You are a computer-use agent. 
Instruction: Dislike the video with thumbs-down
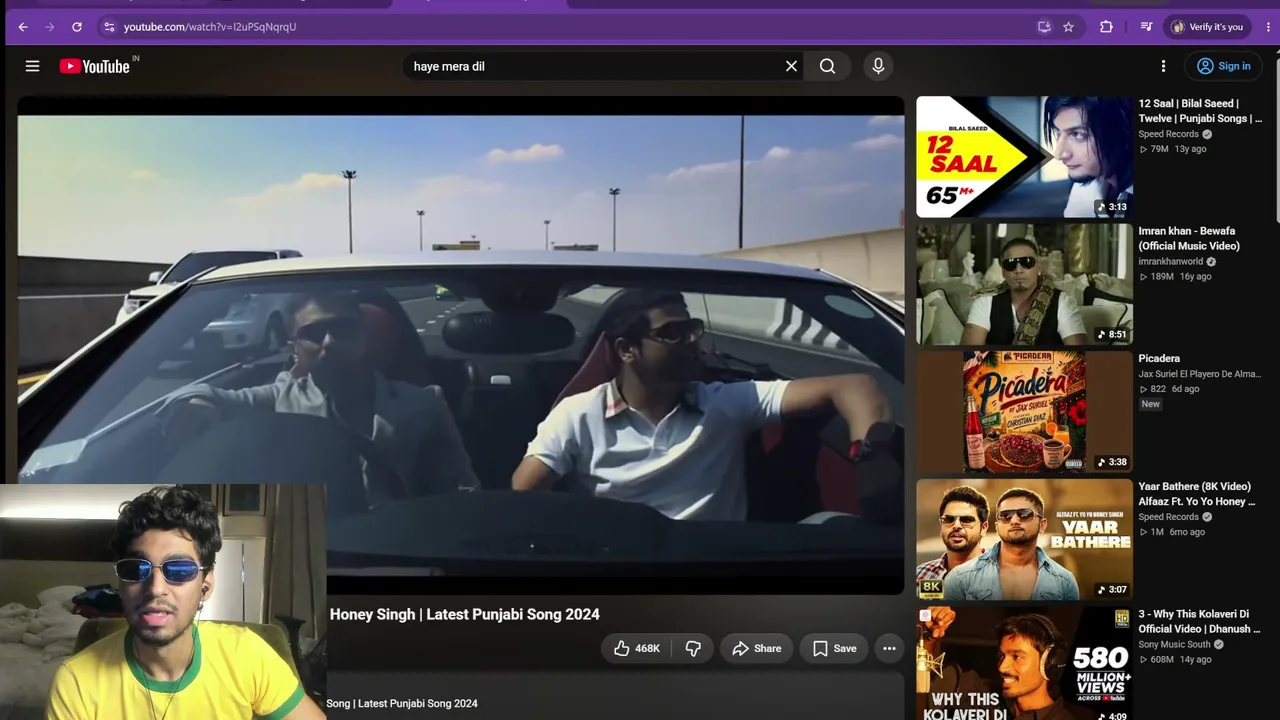(x=693, y=648)
